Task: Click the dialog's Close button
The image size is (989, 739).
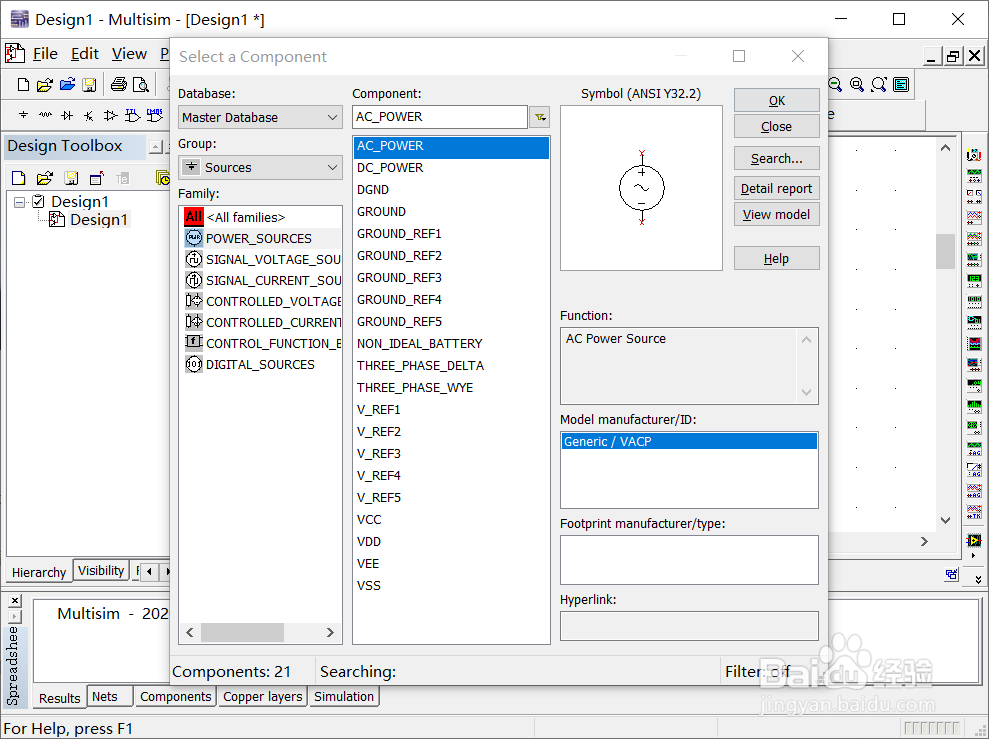Action: point(776,126)
